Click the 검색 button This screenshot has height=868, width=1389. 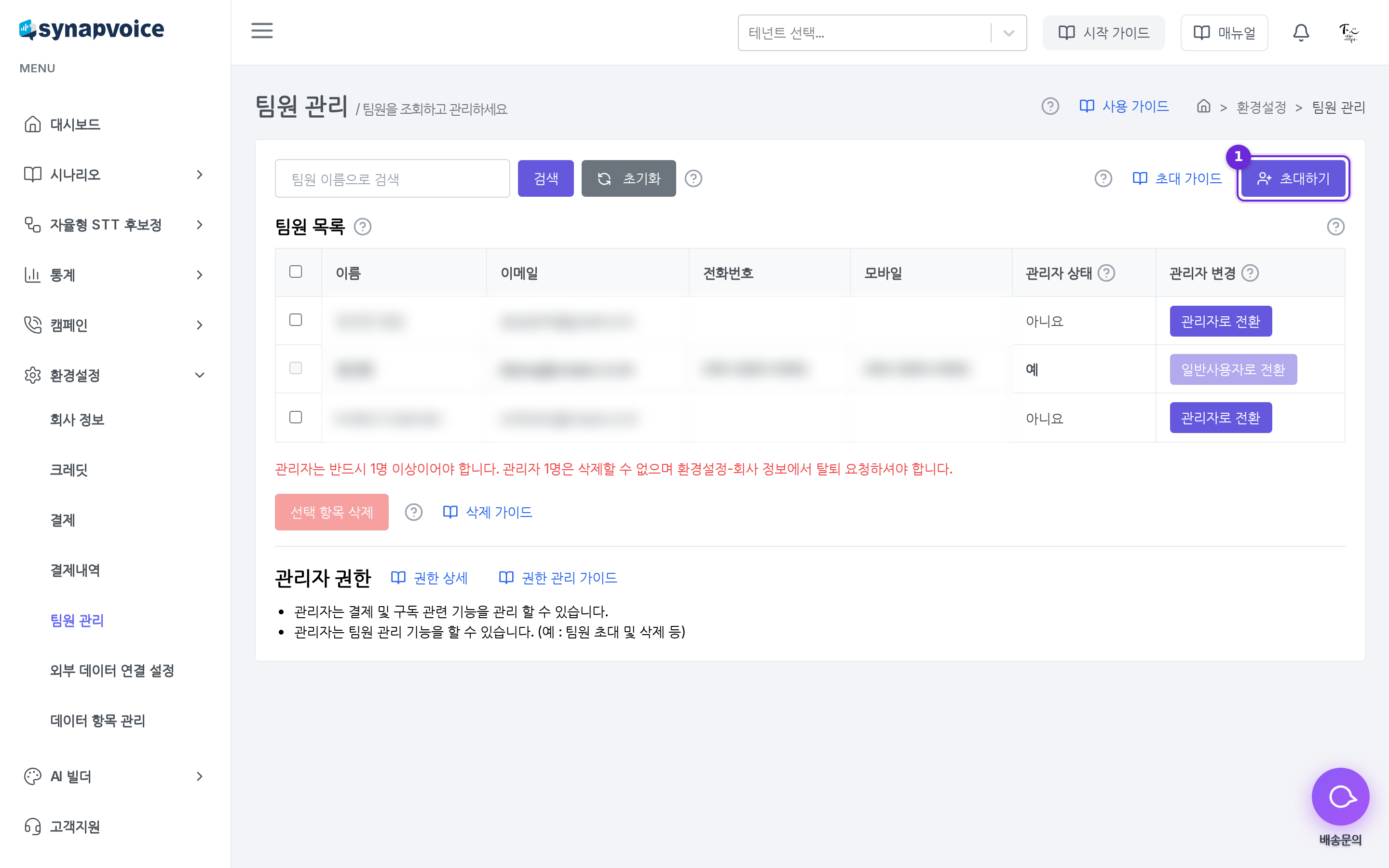click(x=545, y=178)
